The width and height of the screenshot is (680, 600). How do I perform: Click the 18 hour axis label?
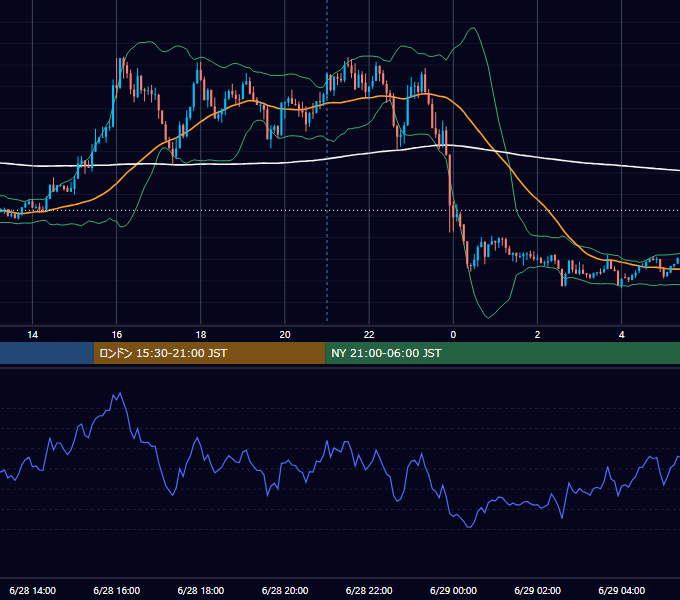[201, 335]
